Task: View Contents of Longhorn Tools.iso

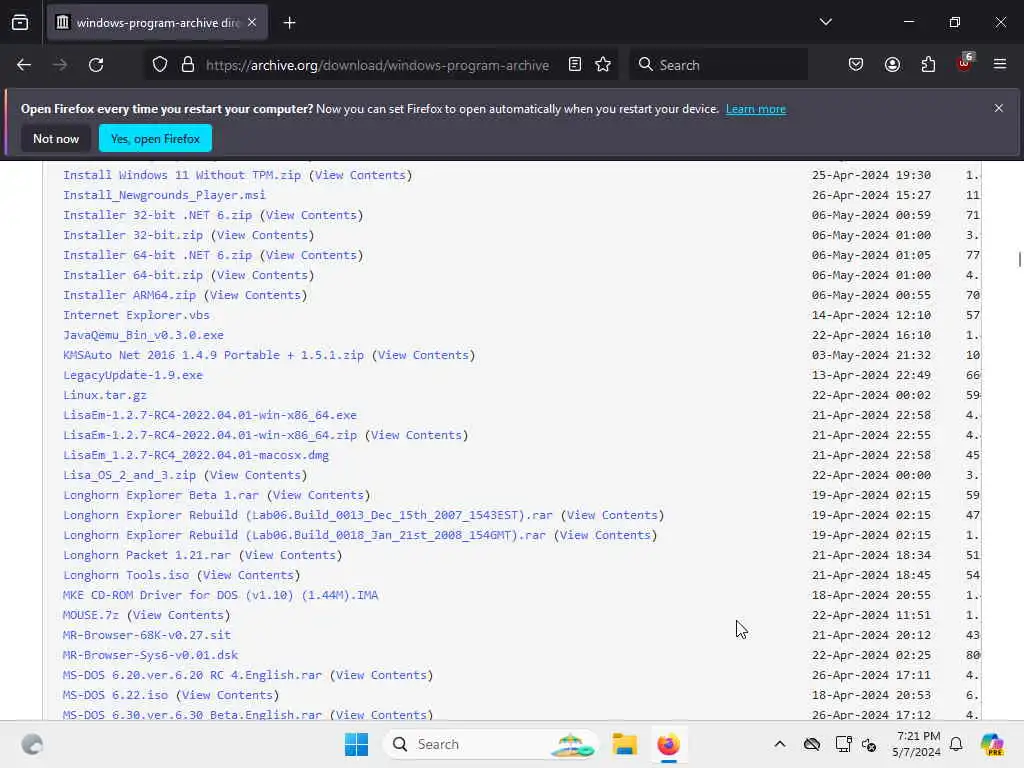Action: point(248,575)
